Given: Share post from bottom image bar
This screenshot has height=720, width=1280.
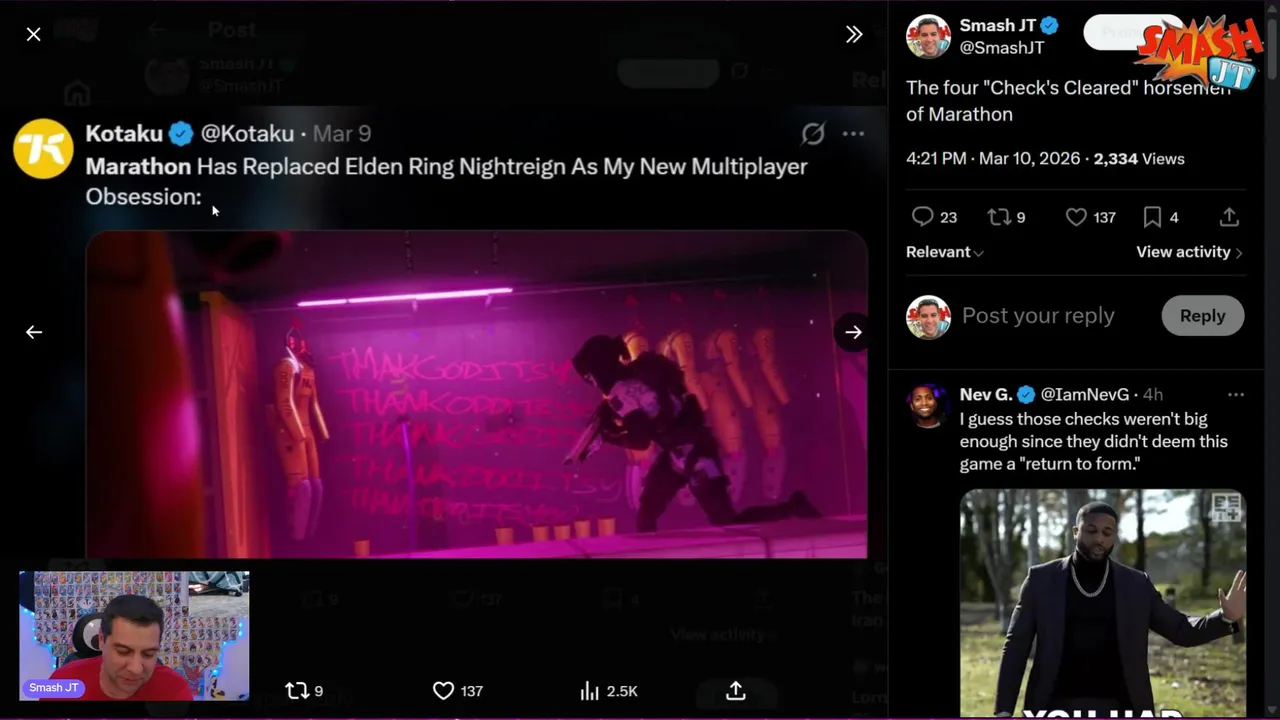Looking at the screenshot, I should [736, 691].
